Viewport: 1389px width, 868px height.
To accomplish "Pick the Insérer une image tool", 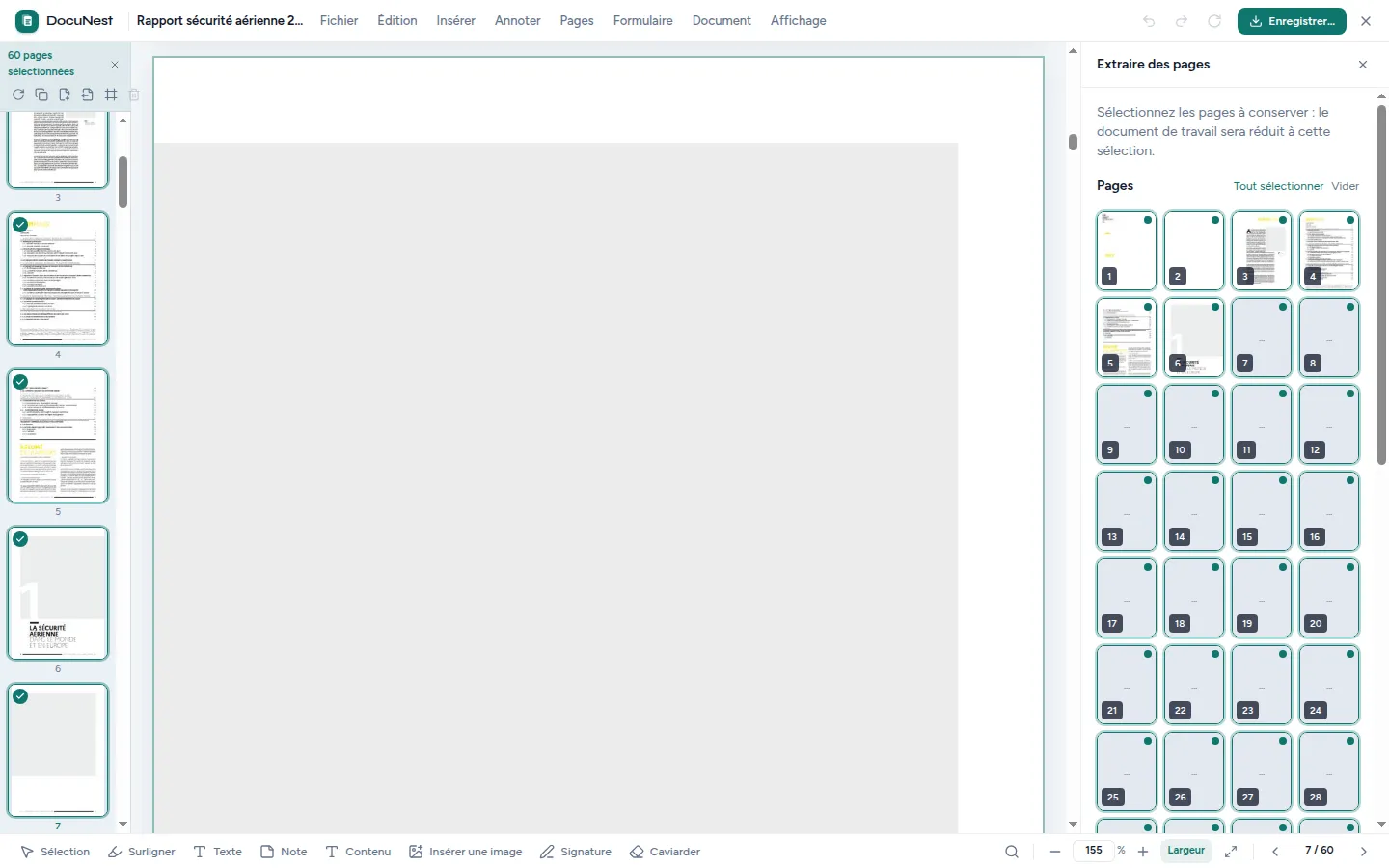I will pos(466,852).
